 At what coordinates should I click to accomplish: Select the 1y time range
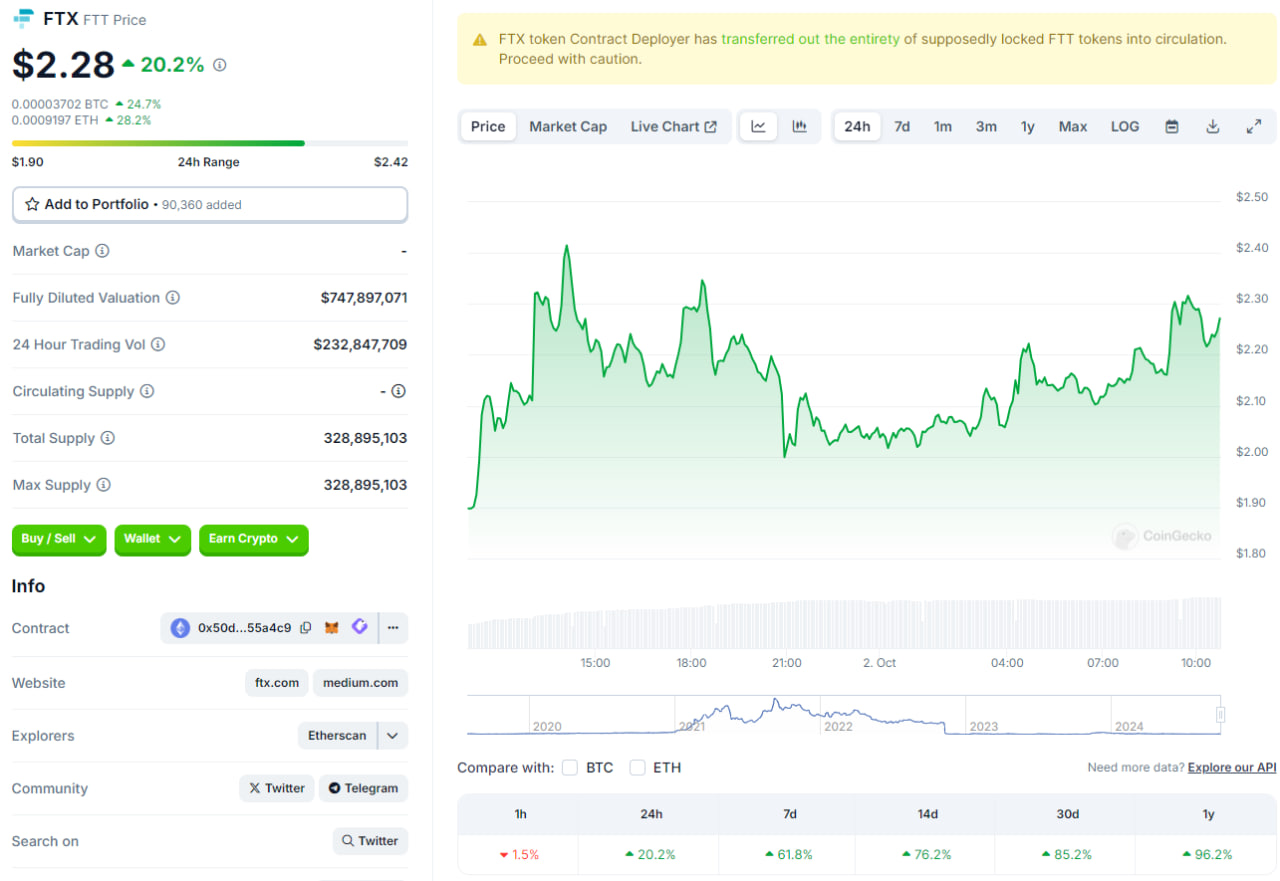1028,127
